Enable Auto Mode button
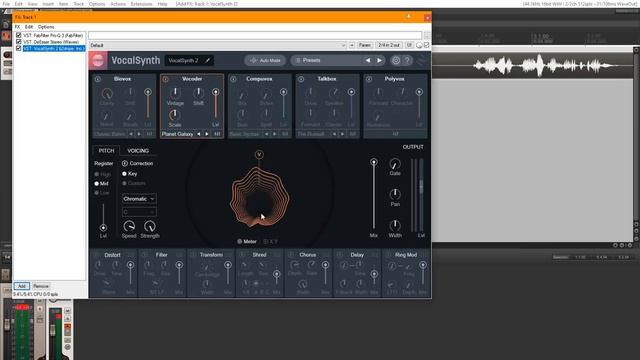Image resolution: width=640 pixels, height=360 pixels. click(265, 60)
